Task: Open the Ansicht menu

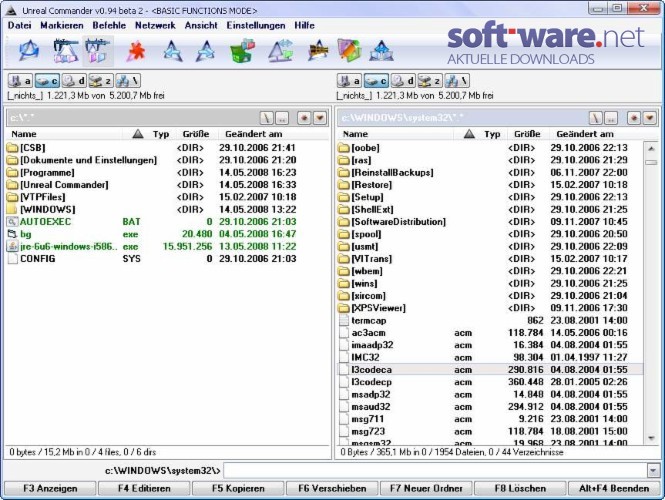Action: [201, 25]
